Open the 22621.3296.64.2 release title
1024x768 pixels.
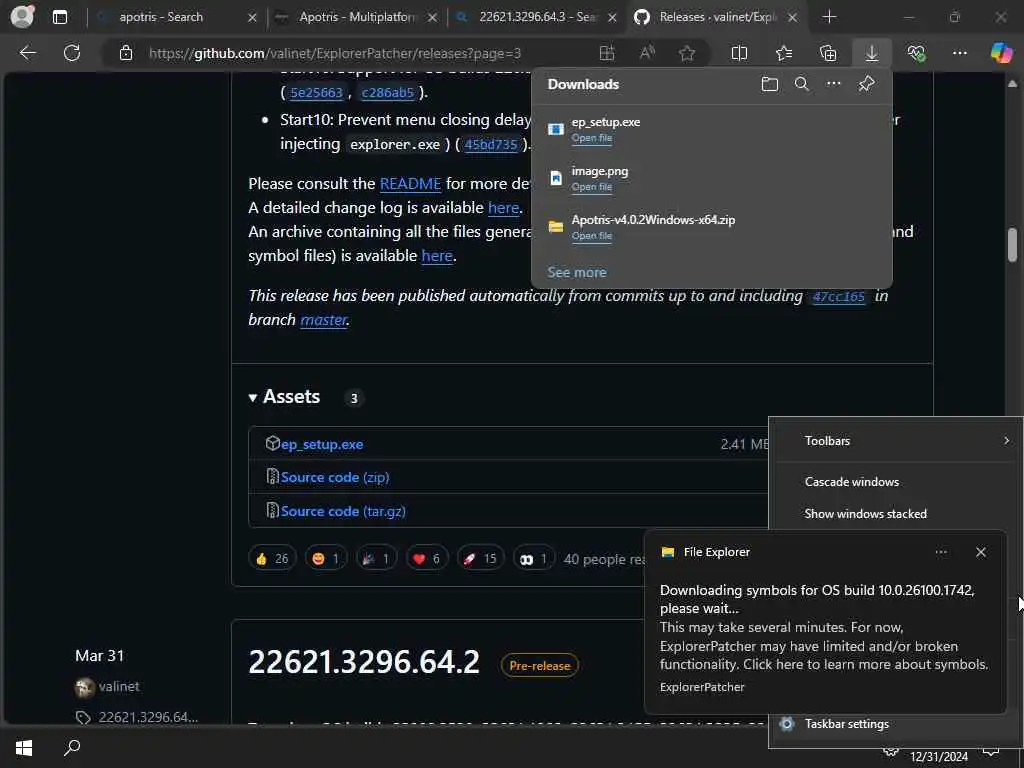[364, 662]
